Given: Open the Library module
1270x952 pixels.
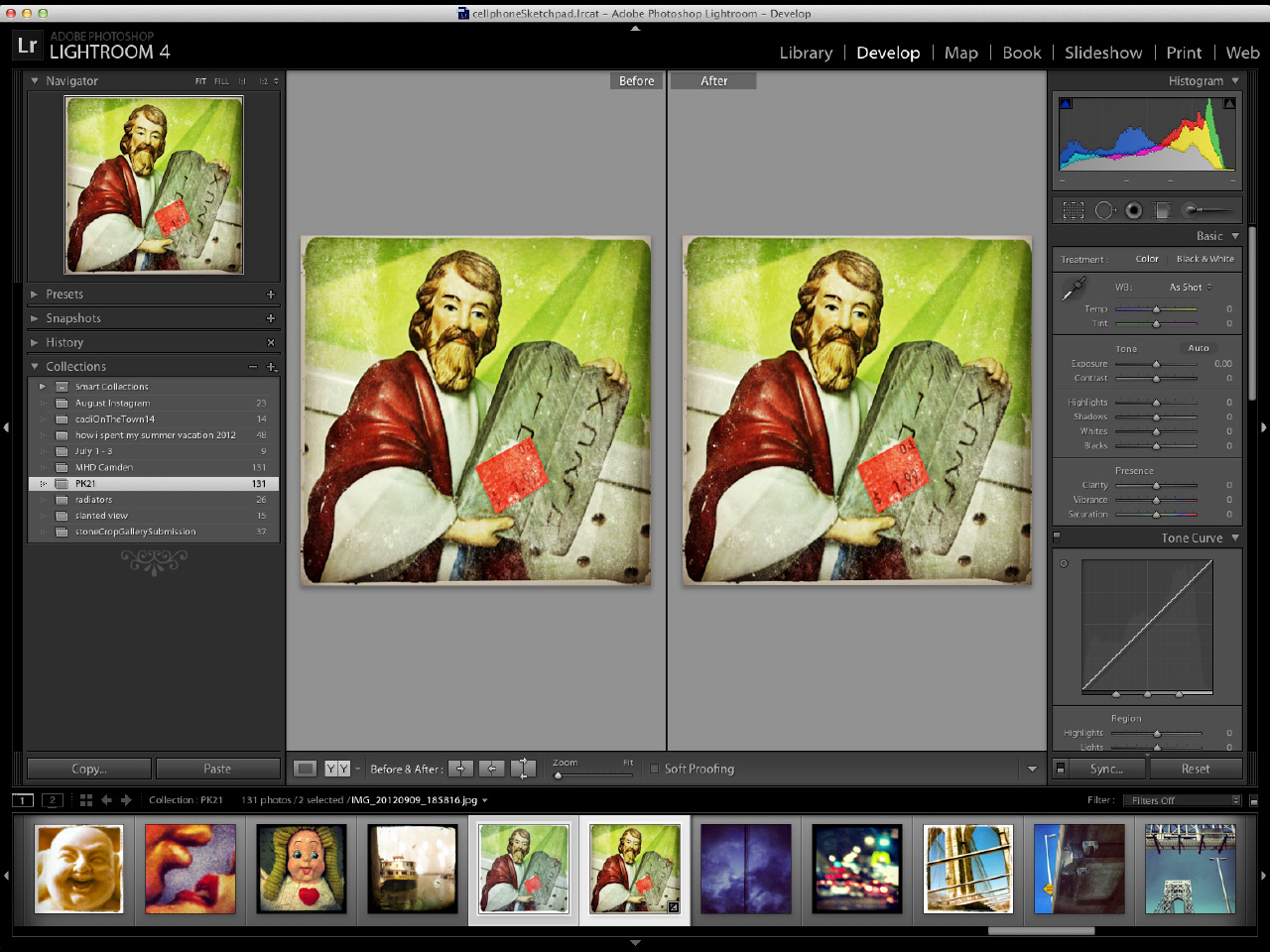Looking at the screenshot, I should tap(806, 53).
